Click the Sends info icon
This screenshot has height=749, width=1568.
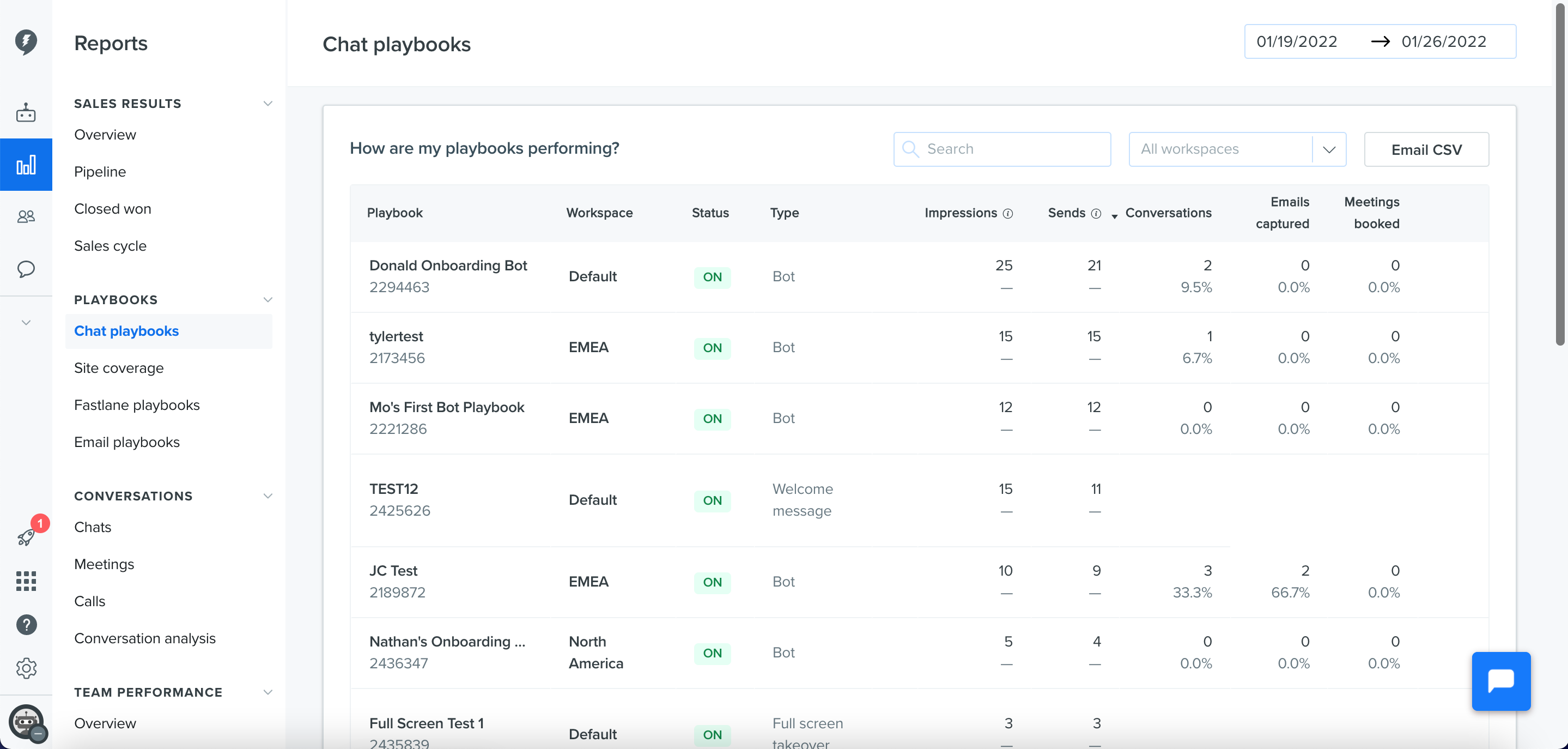click(x=1096, y=214)
